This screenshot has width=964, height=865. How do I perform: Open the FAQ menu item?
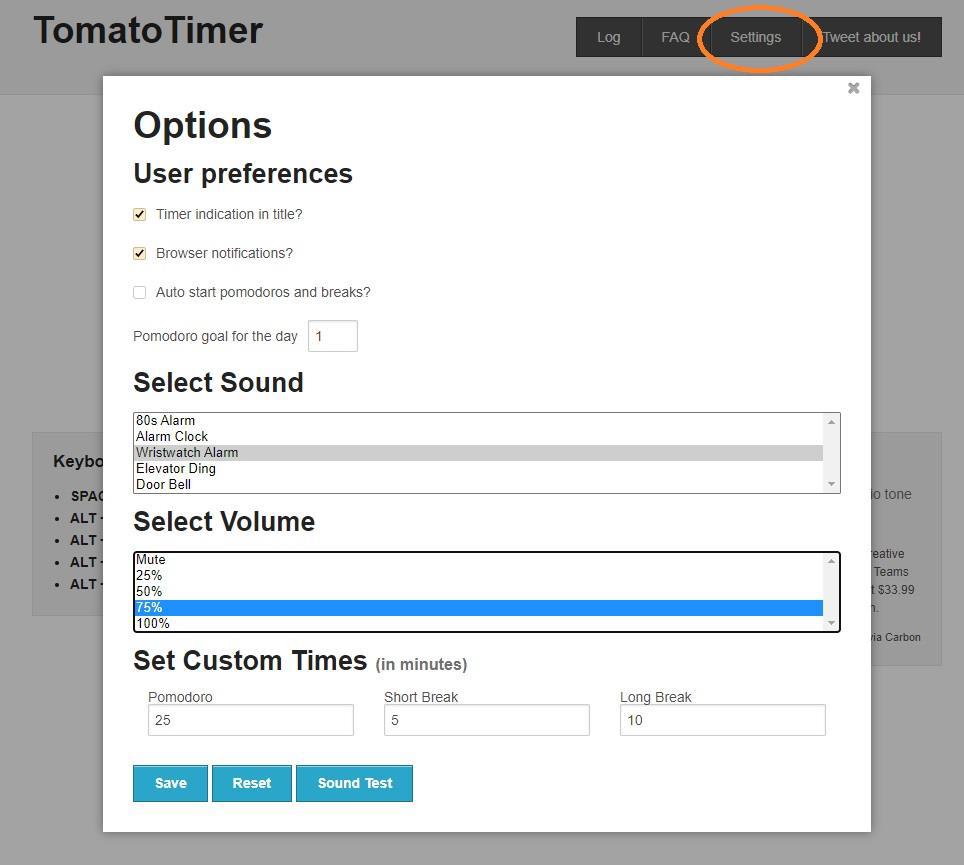pos(675,37)
